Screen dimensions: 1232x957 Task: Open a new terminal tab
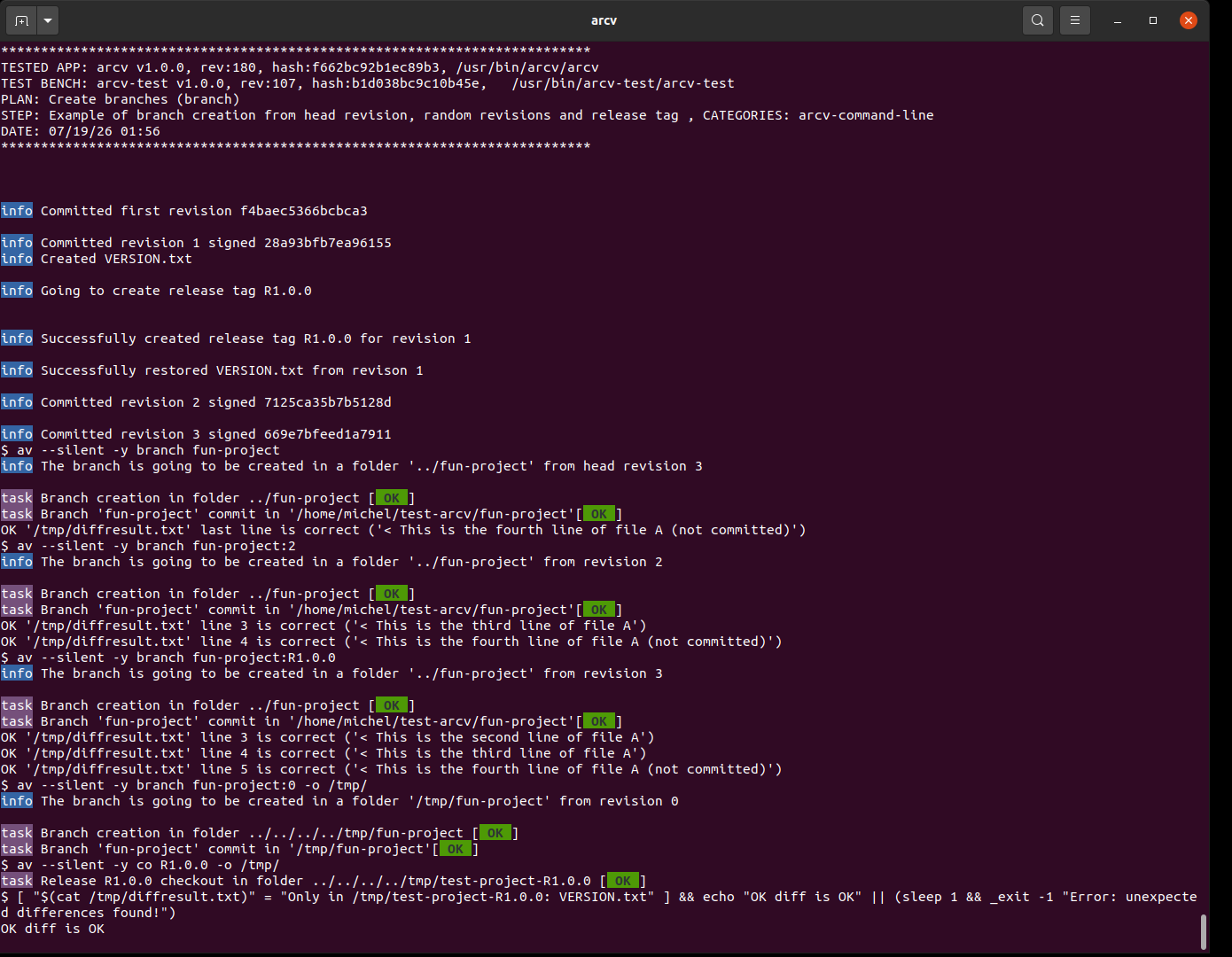(21, 20)
